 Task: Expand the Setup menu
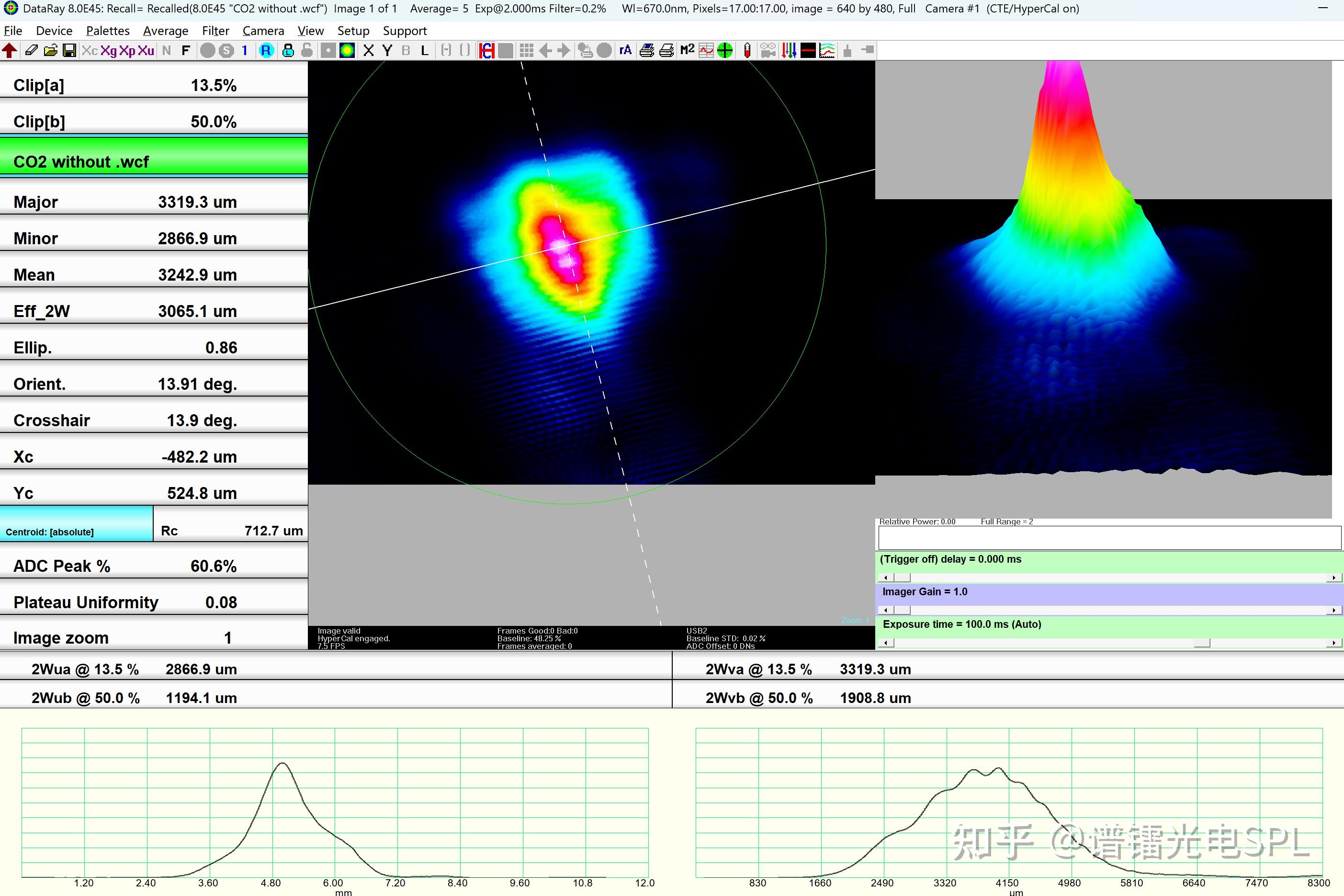(353, 31)
